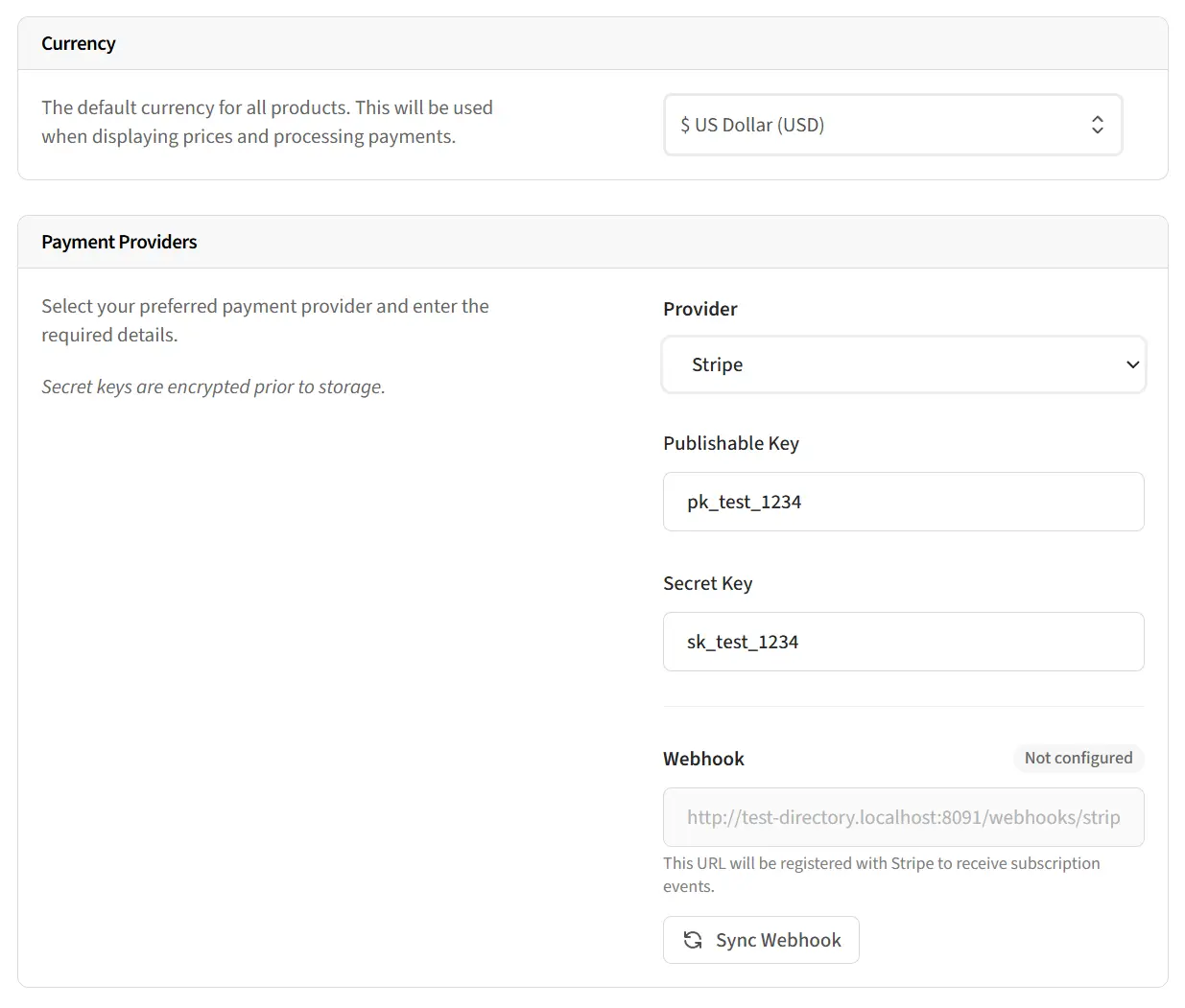The height and width of the screenshot is (1008, 1185).
Task: Click the Publishable Key label
Action: point(731,443)
